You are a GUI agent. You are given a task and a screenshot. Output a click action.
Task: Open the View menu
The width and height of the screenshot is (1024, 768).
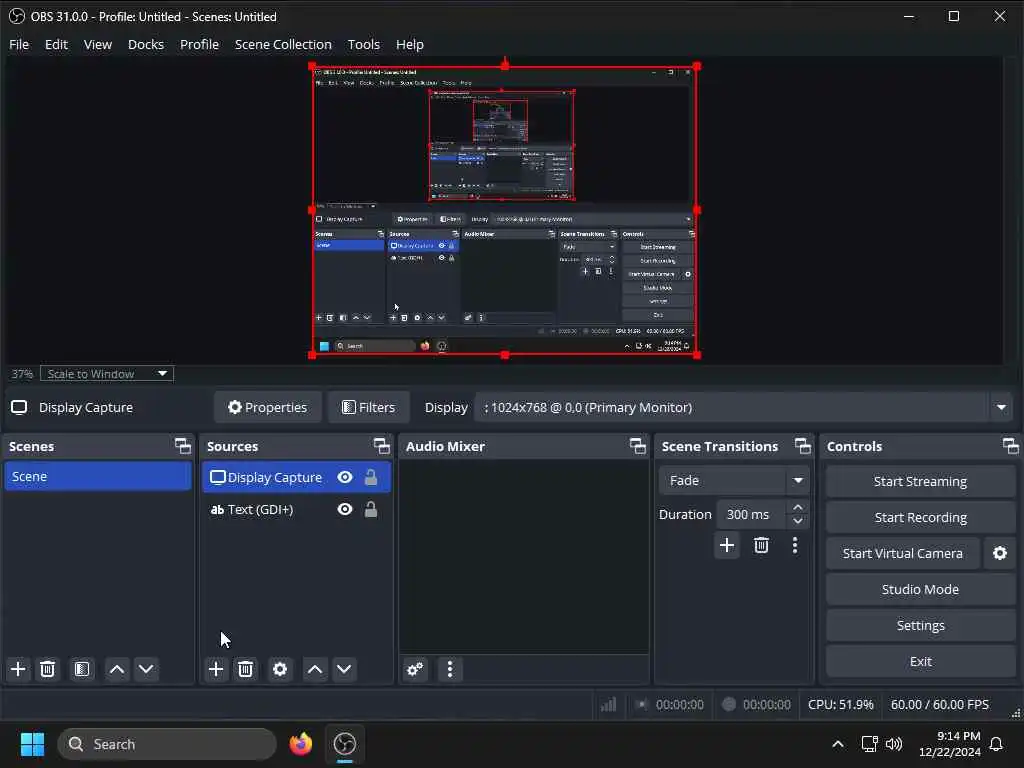98,44
